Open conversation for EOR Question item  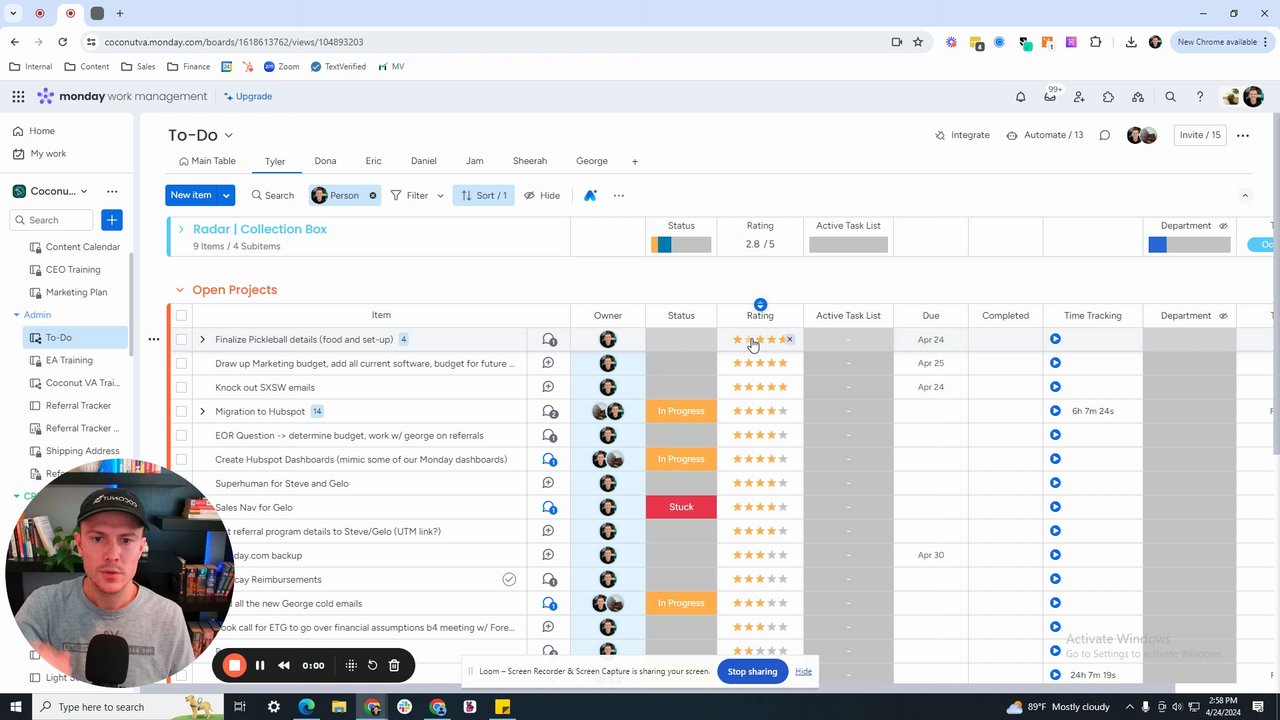click(548, 435)
